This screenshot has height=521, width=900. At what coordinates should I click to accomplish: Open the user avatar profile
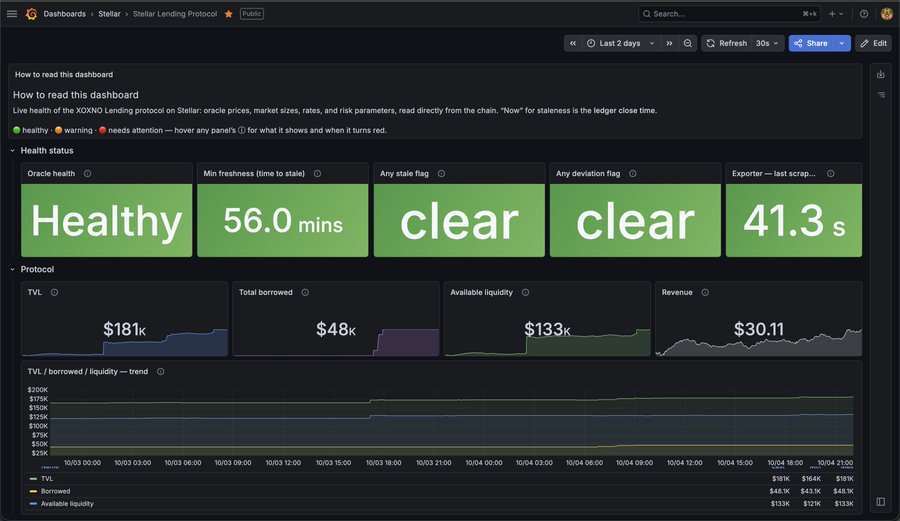[887, 14]
